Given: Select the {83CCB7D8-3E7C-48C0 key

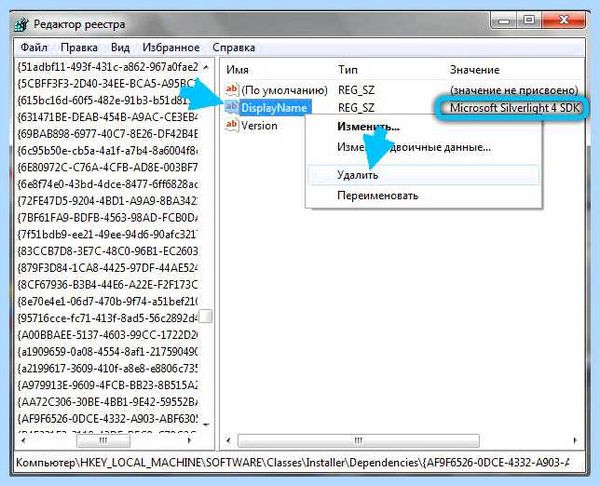Looking at the screenshot, I should pyautogui.click(x=108, y=251).
